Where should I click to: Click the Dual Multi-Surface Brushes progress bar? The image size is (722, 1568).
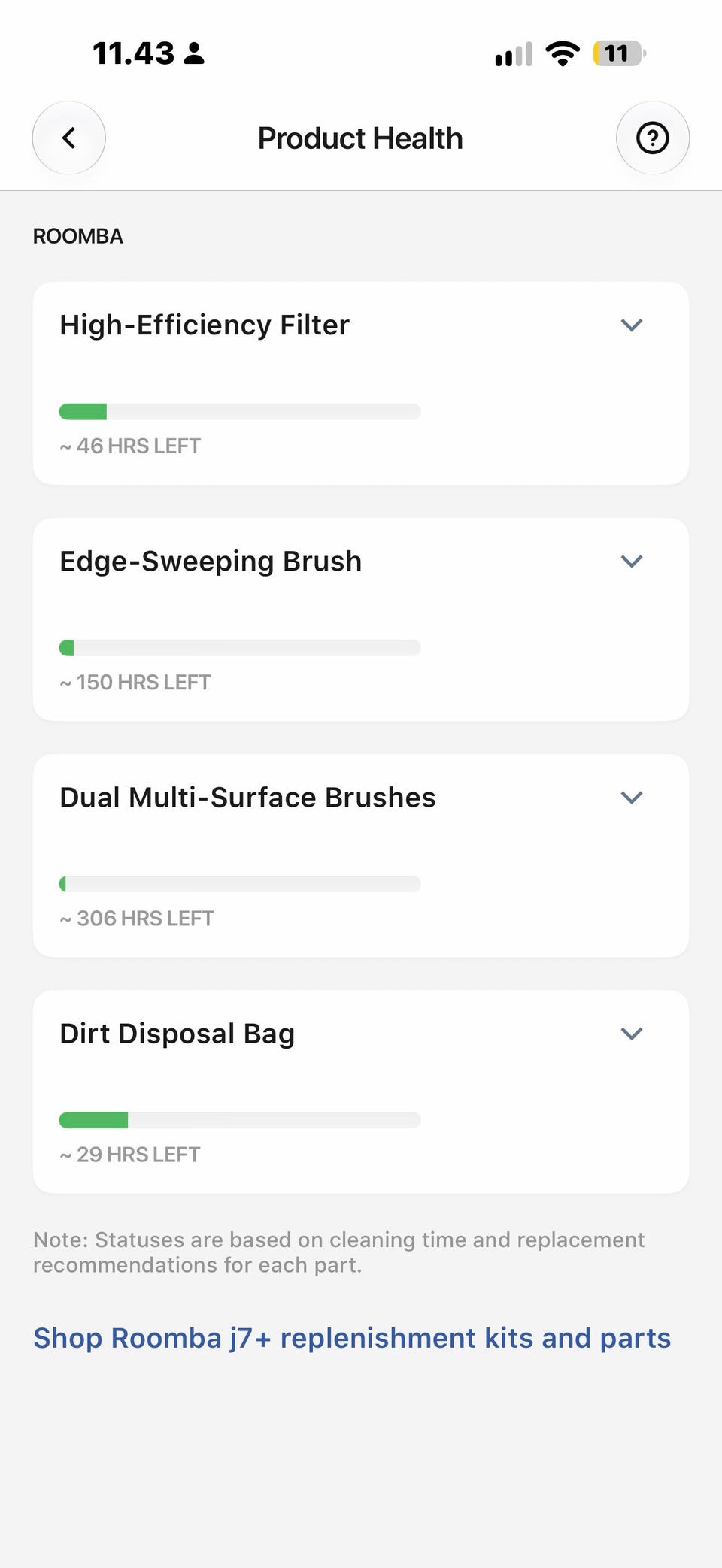click(240, 883)
